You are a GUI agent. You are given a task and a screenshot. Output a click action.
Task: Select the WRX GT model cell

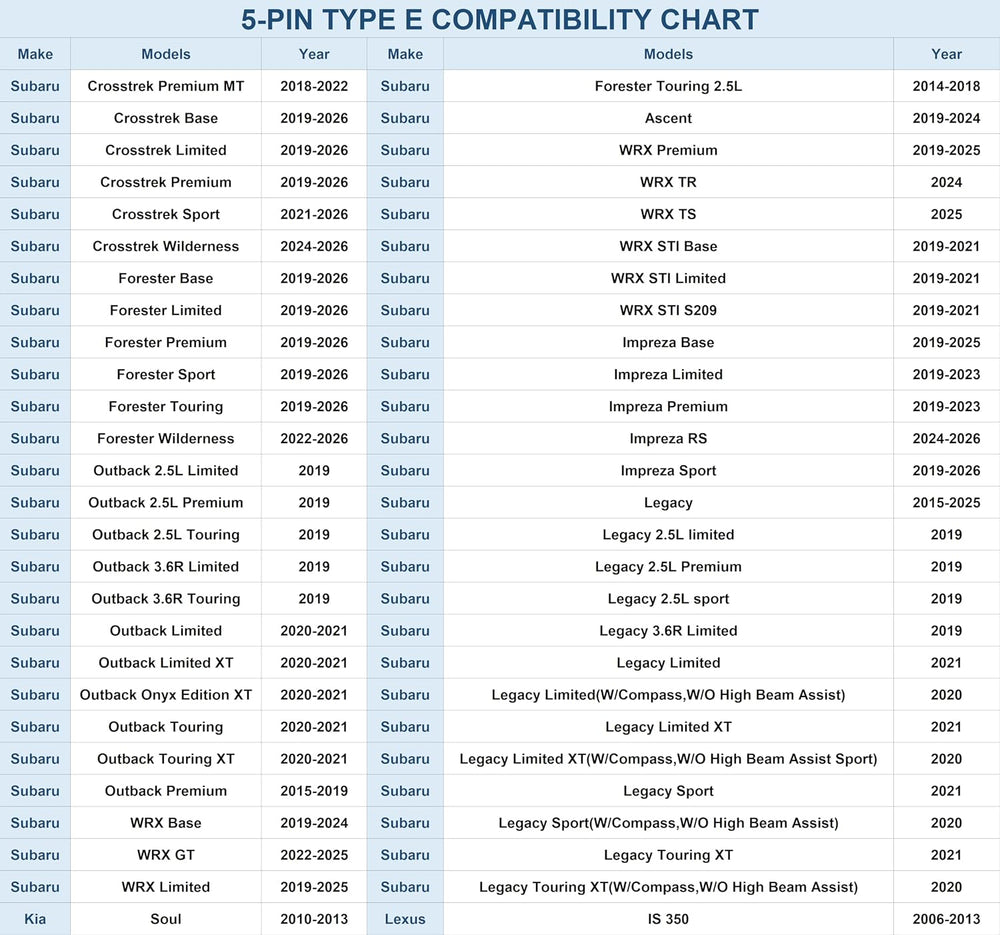coord(166,855)
